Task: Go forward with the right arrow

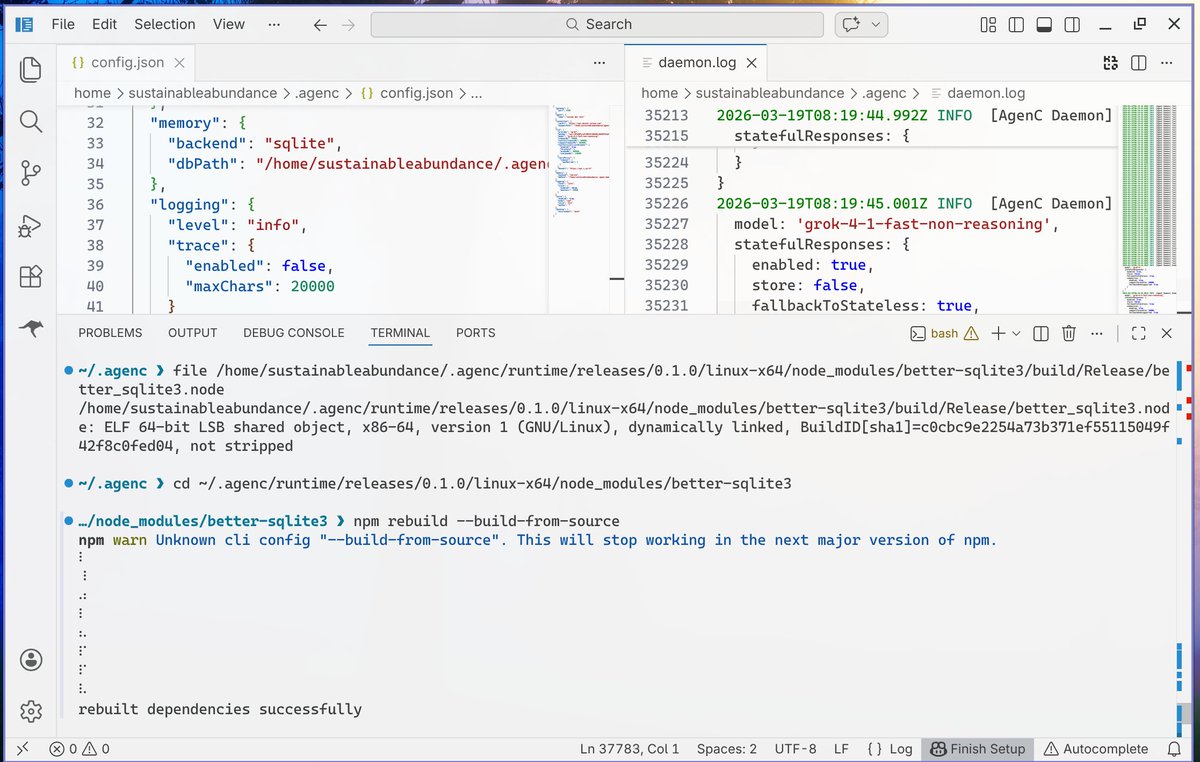Action: pyautogui.click(x=348, y=25)
